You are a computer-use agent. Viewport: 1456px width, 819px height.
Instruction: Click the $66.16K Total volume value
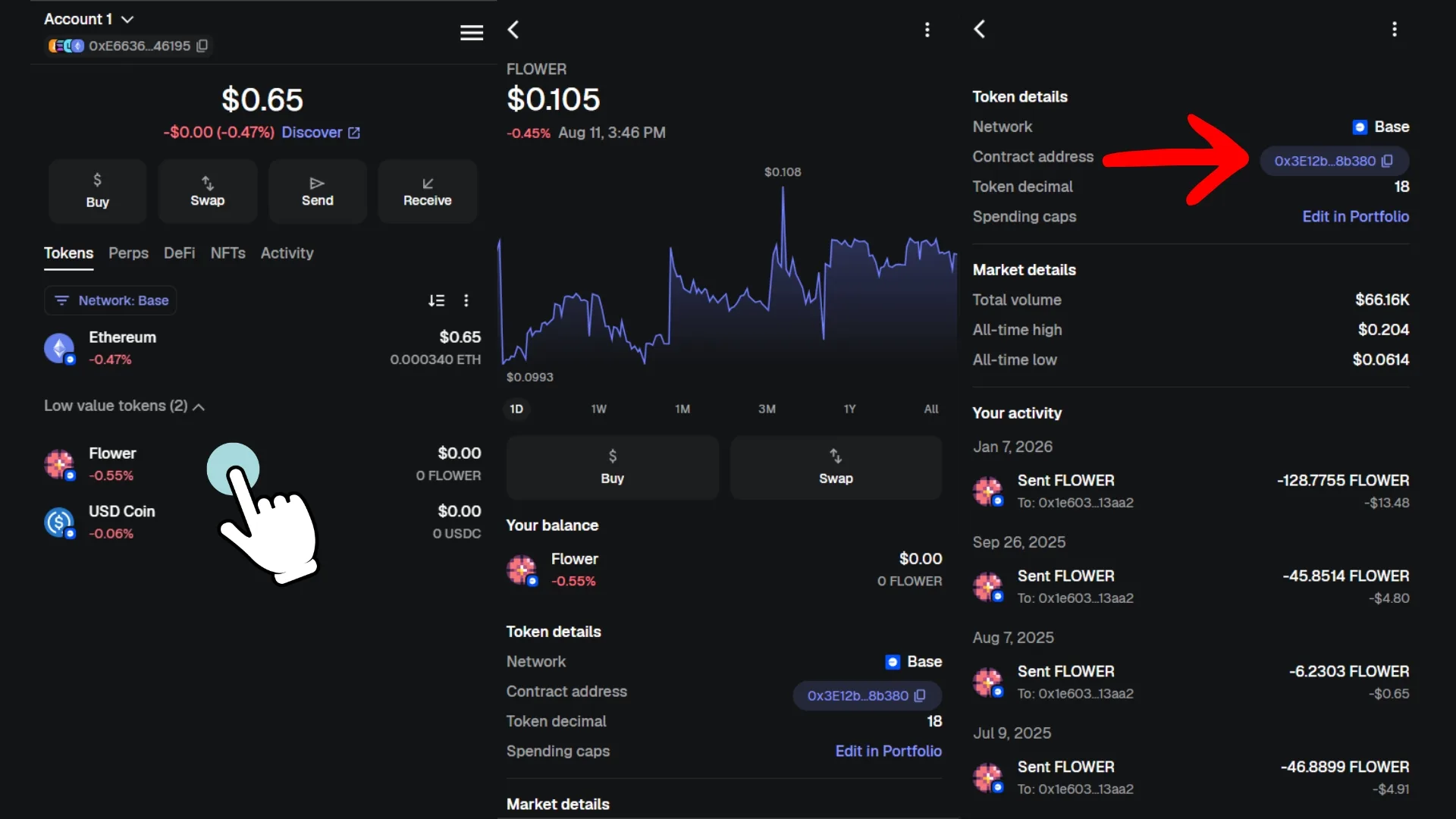pyautogui.click(x=1382, y=300)
